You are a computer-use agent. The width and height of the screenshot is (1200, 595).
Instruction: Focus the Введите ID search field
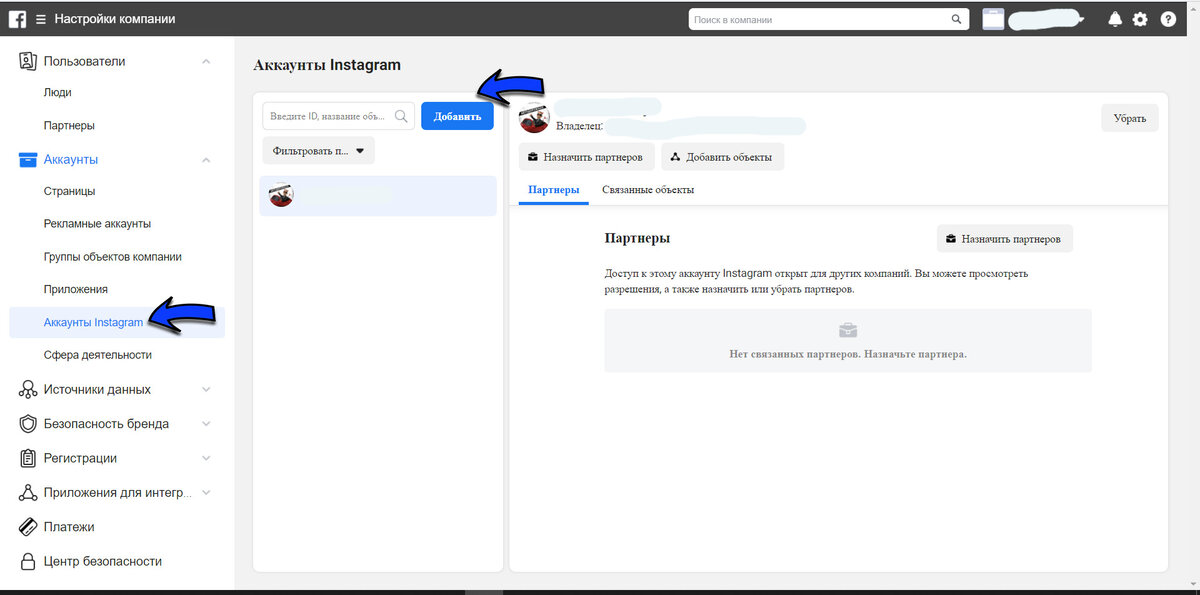coord(338,116)
